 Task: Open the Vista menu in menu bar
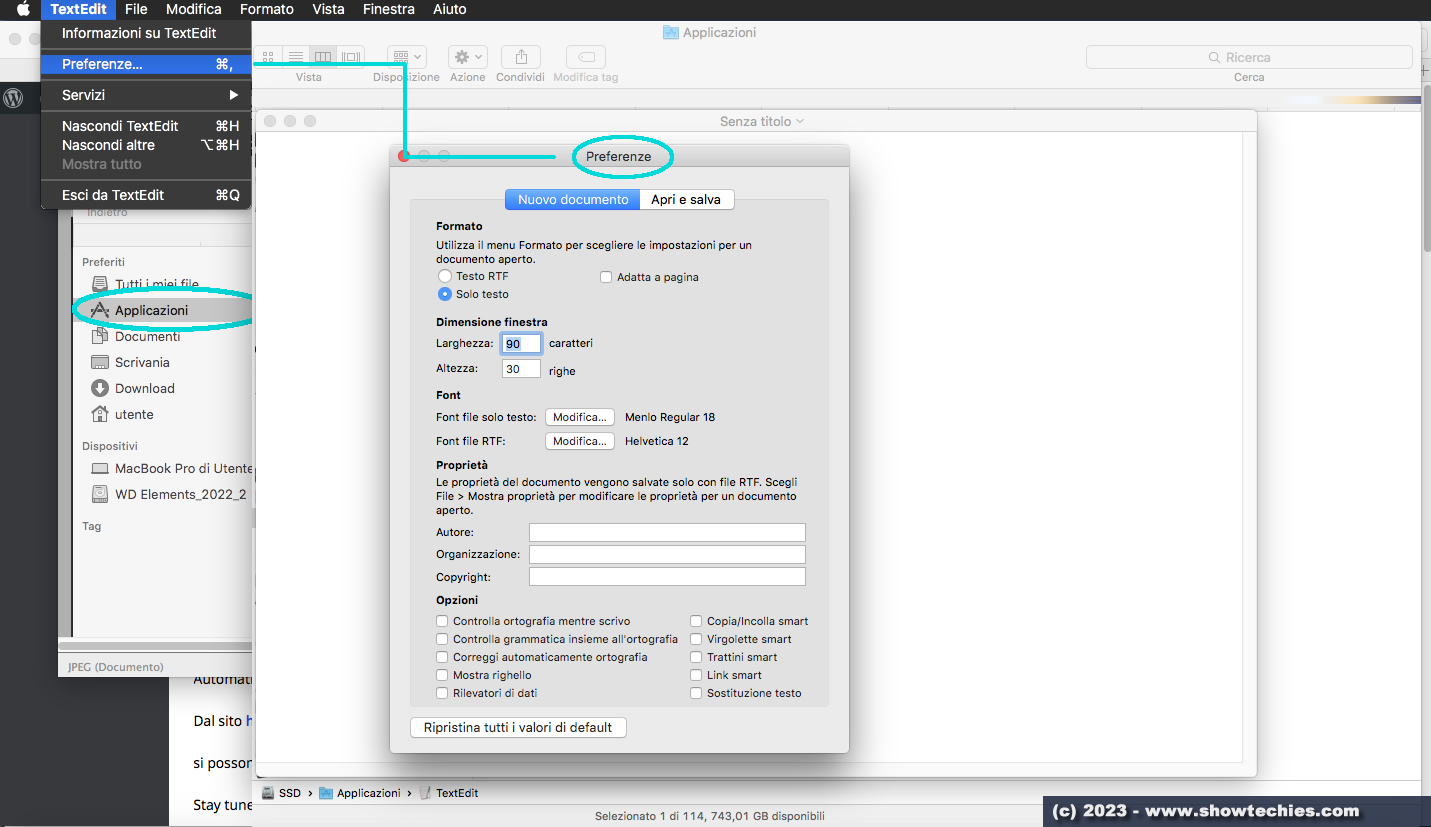click(328, 9)
